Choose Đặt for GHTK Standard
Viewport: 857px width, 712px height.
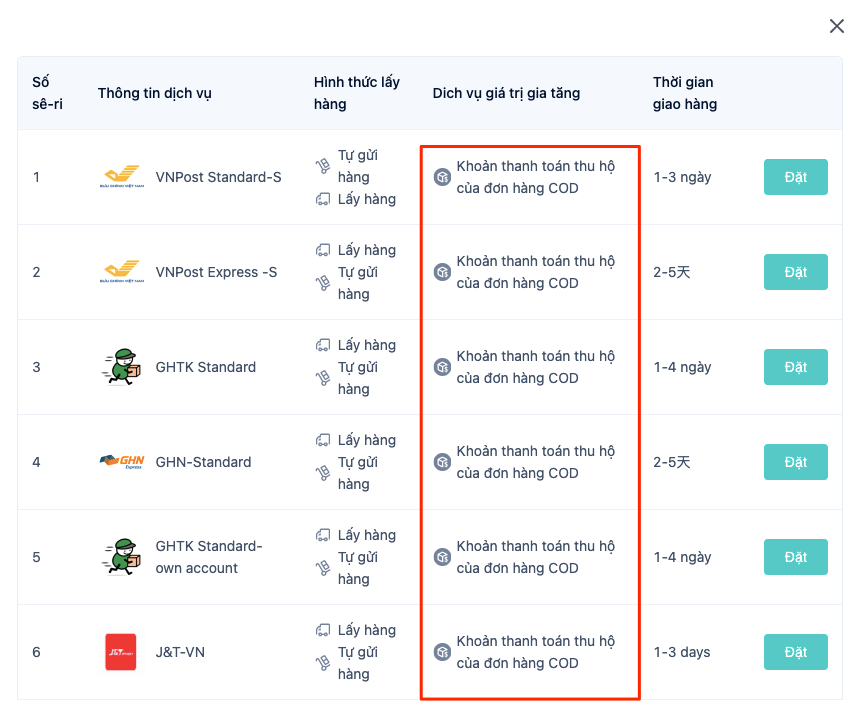796,367
